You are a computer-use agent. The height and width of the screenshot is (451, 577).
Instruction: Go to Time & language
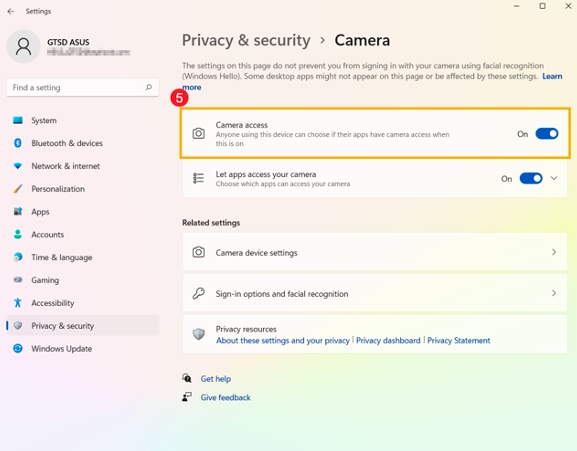pos(82,257)
